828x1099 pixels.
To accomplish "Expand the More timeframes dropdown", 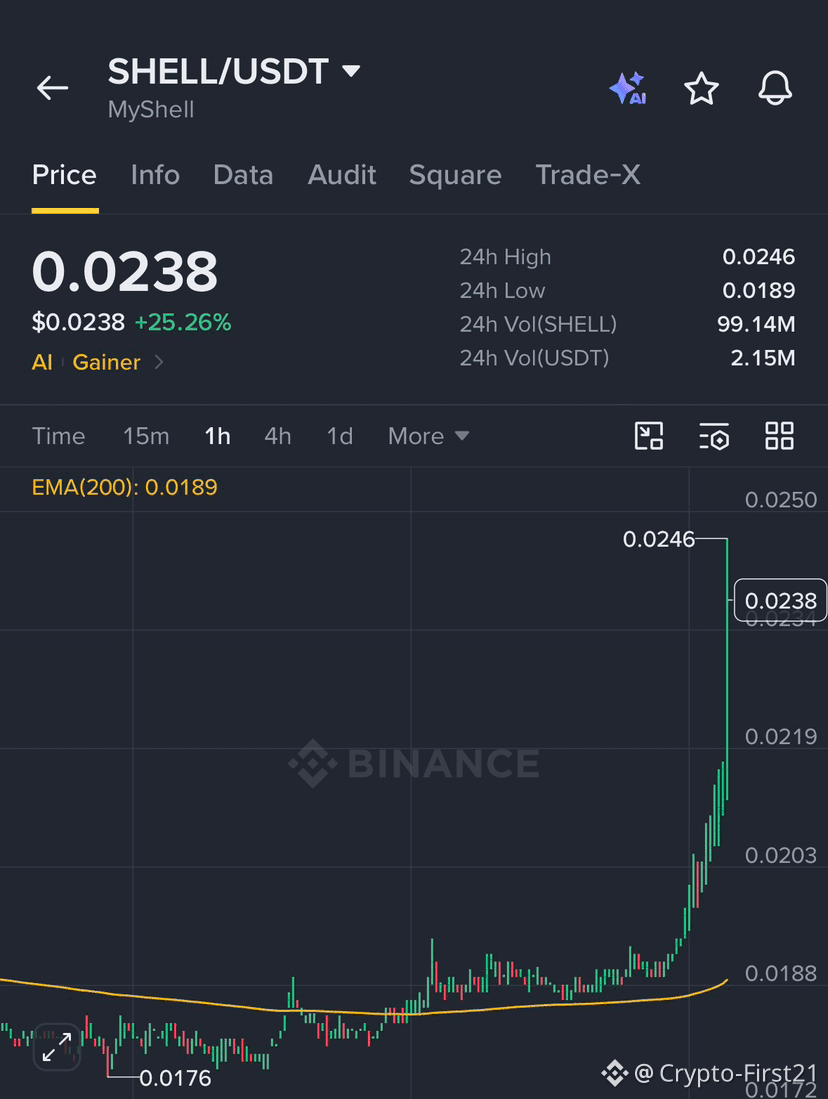I will tap(428, 436).
